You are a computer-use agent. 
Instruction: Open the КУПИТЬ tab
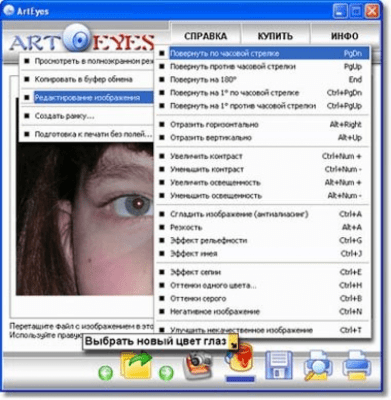pos(275,36)
